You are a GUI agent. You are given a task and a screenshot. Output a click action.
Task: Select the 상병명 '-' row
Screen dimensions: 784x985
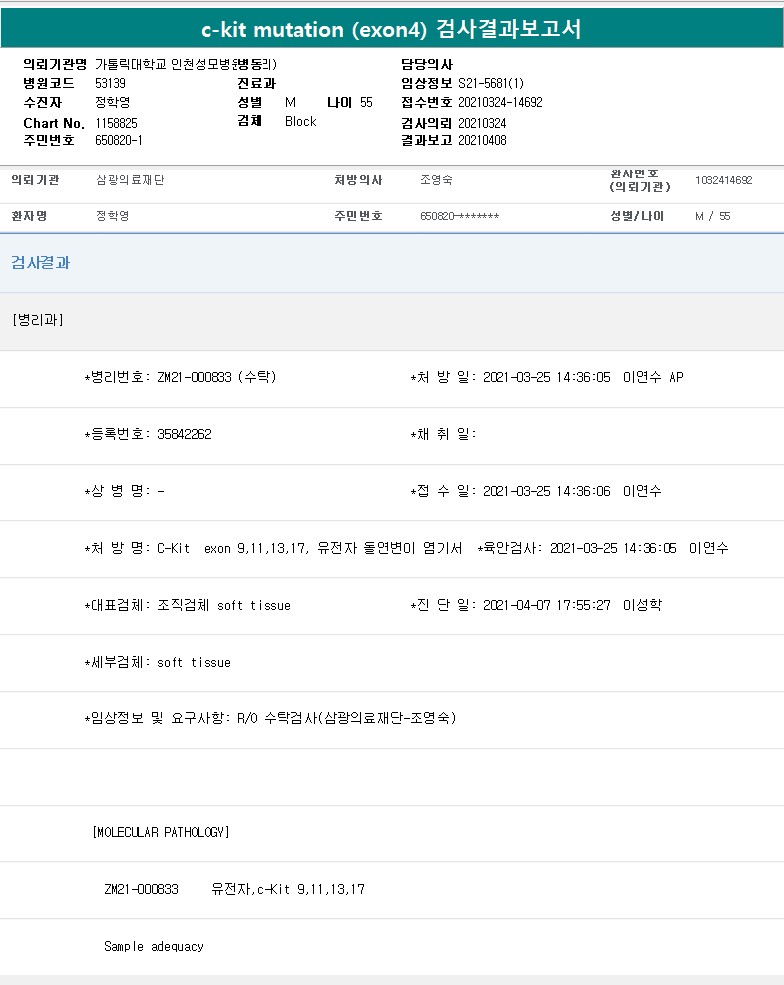point(124,491)
